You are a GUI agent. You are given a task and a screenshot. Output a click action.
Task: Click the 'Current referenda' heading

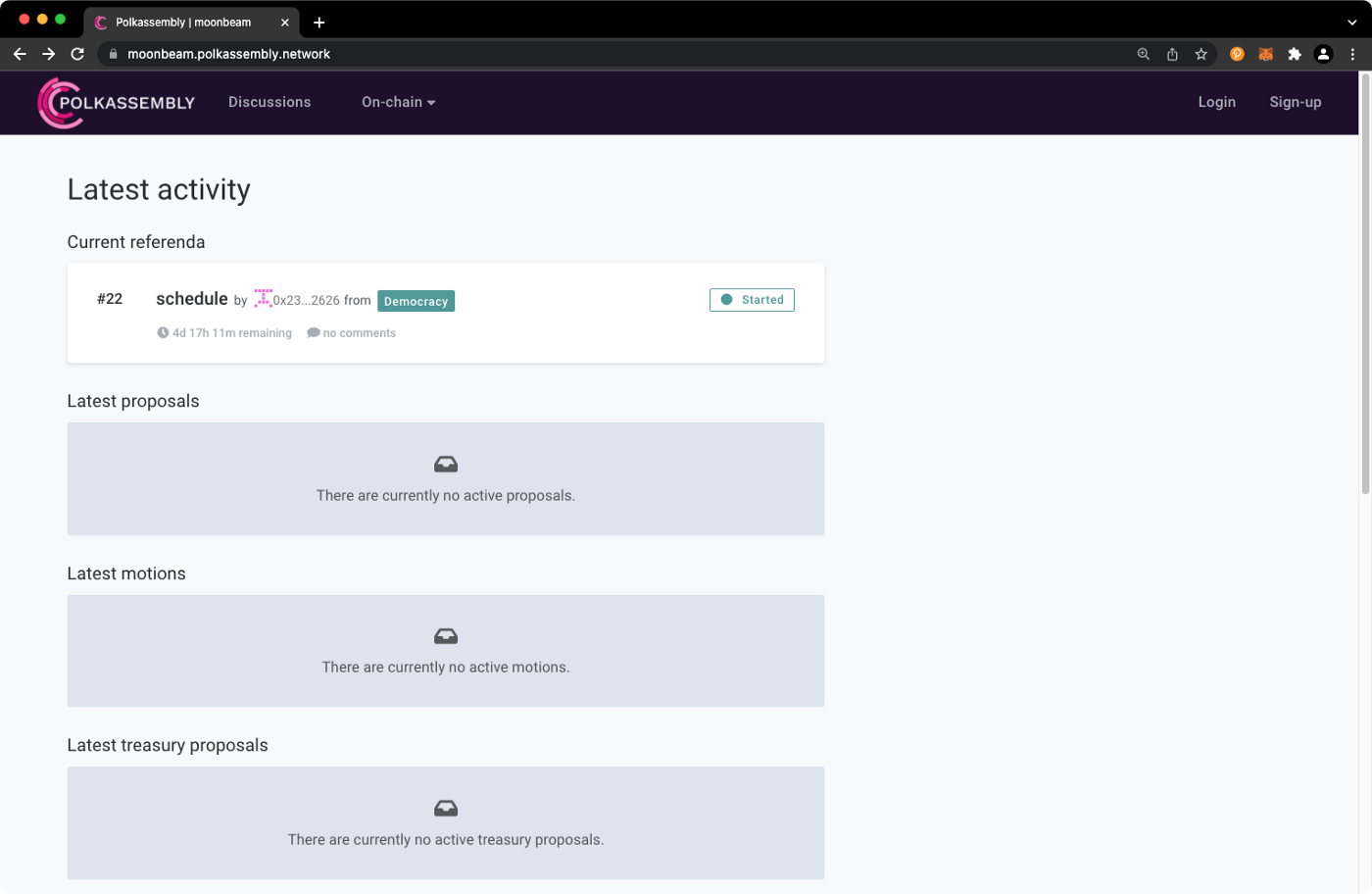[x=136, y=242]
